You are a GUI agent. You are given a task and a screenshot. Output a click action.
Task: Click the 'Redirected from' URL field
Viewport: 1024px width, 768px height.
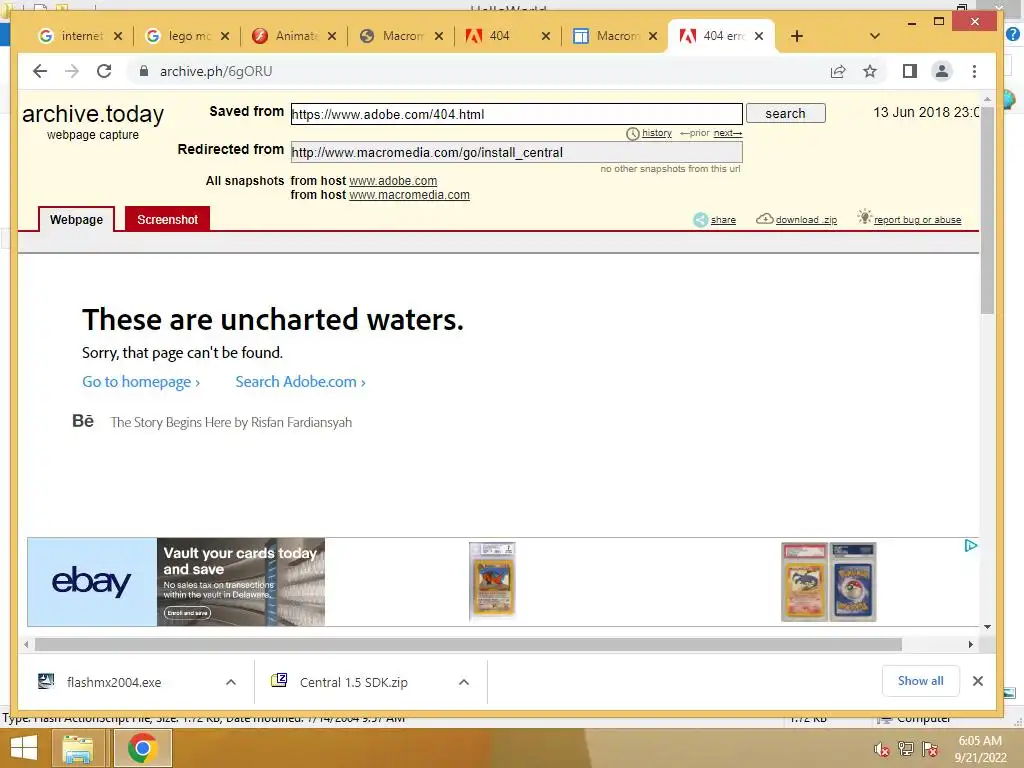click(x=517, y=152)
